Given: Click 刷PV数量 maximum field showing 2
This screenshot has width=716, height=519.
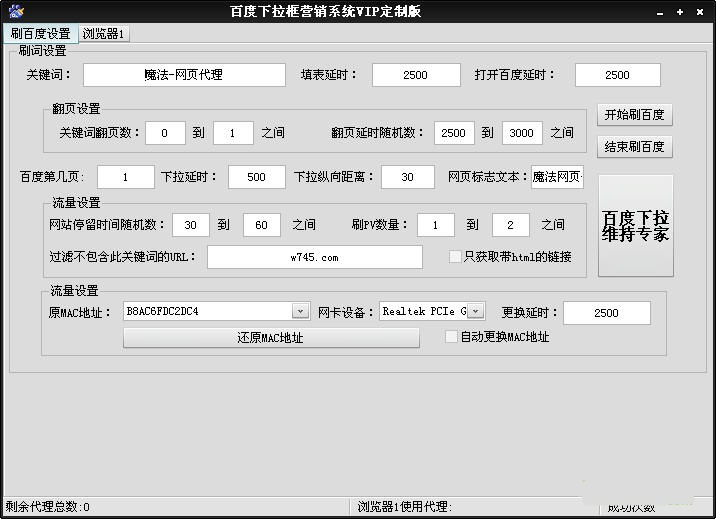Looking at the screenshot, I should click(511, 225).
